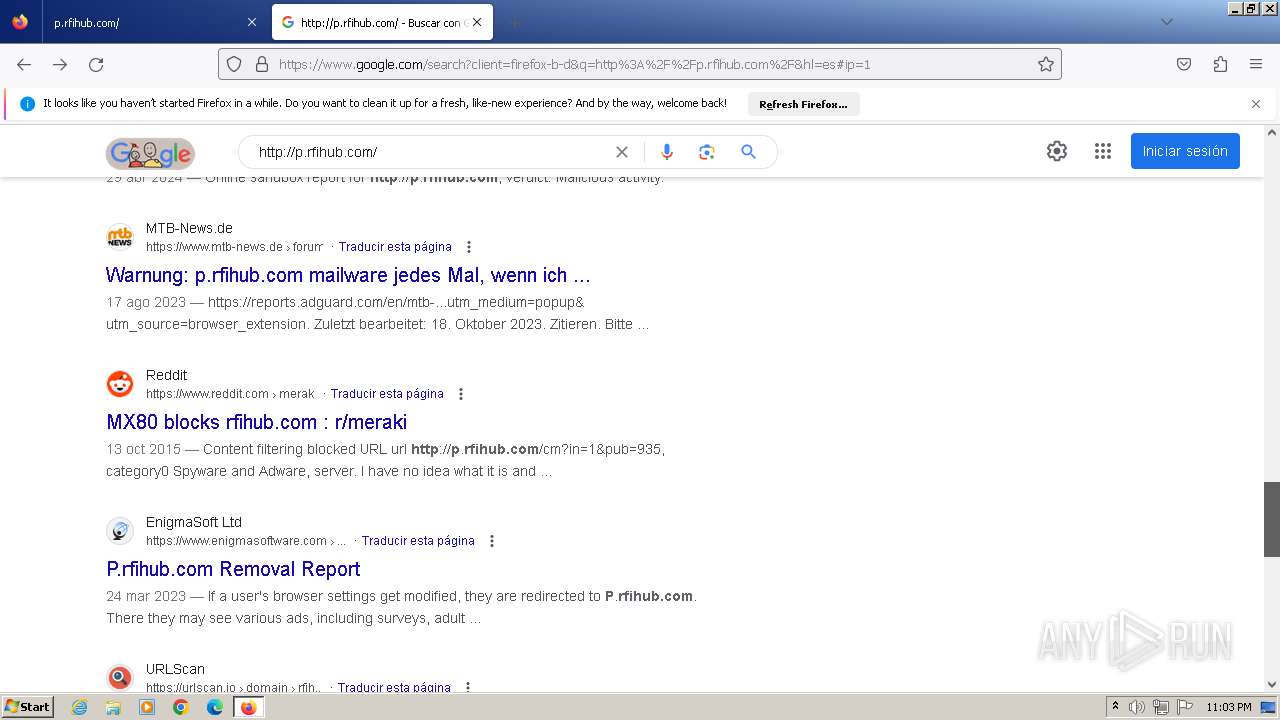Screen dimensions: 1280x720
Task: Bookmark this page with the star icon
Action: tap(1046, 64)
